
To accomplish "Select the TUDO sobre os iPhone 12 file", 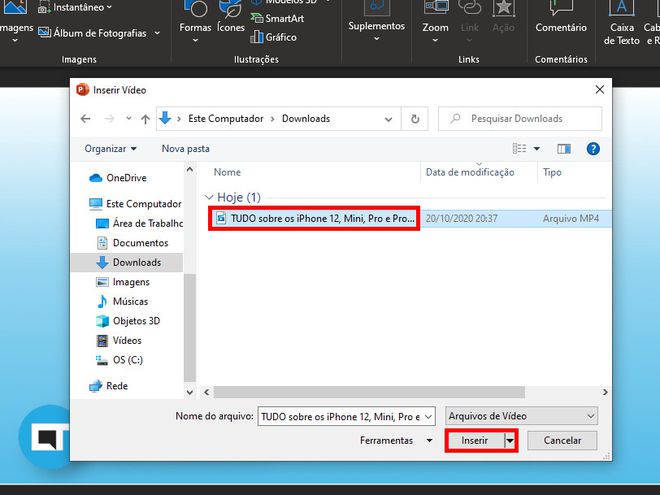I will (x=314, y=218).
